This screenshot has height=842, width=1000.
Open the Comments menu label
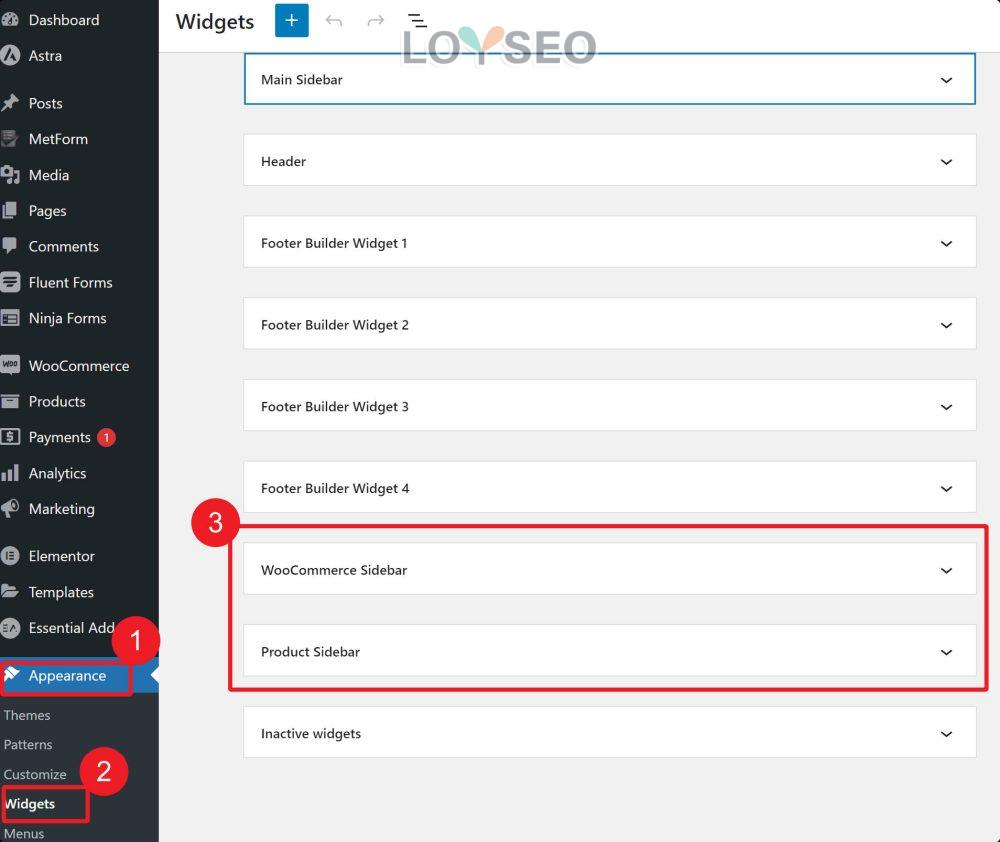[x=64, y=246]
